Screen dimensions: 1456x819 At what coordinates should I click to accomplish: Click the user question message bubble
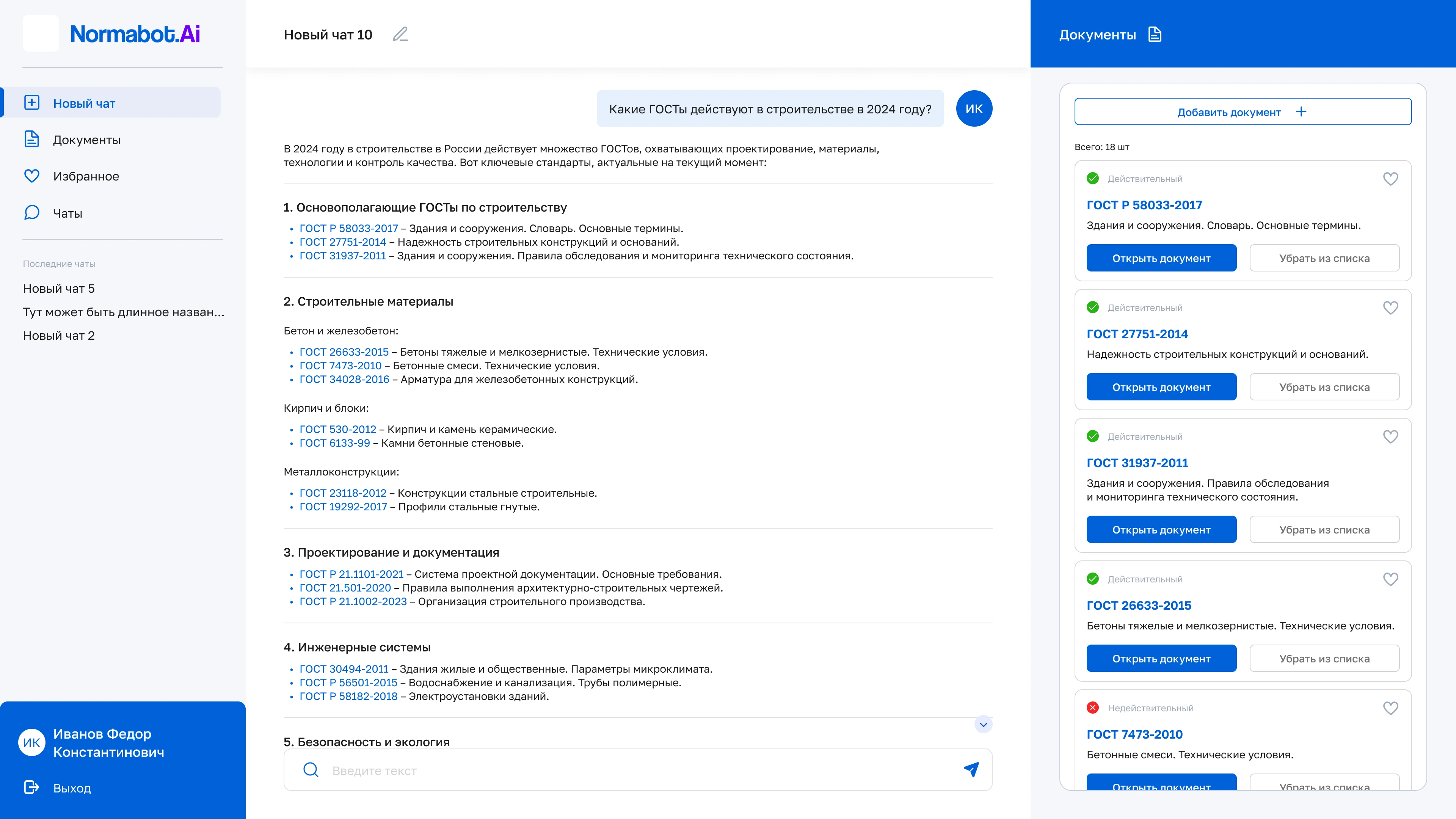click(x=770, y=108)
